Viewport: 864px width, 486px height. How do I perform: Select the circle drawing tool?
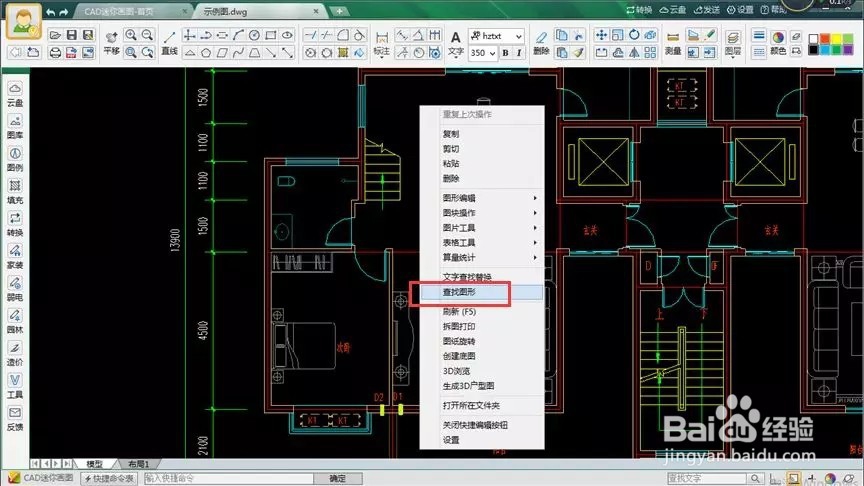[x=254, y=35]
